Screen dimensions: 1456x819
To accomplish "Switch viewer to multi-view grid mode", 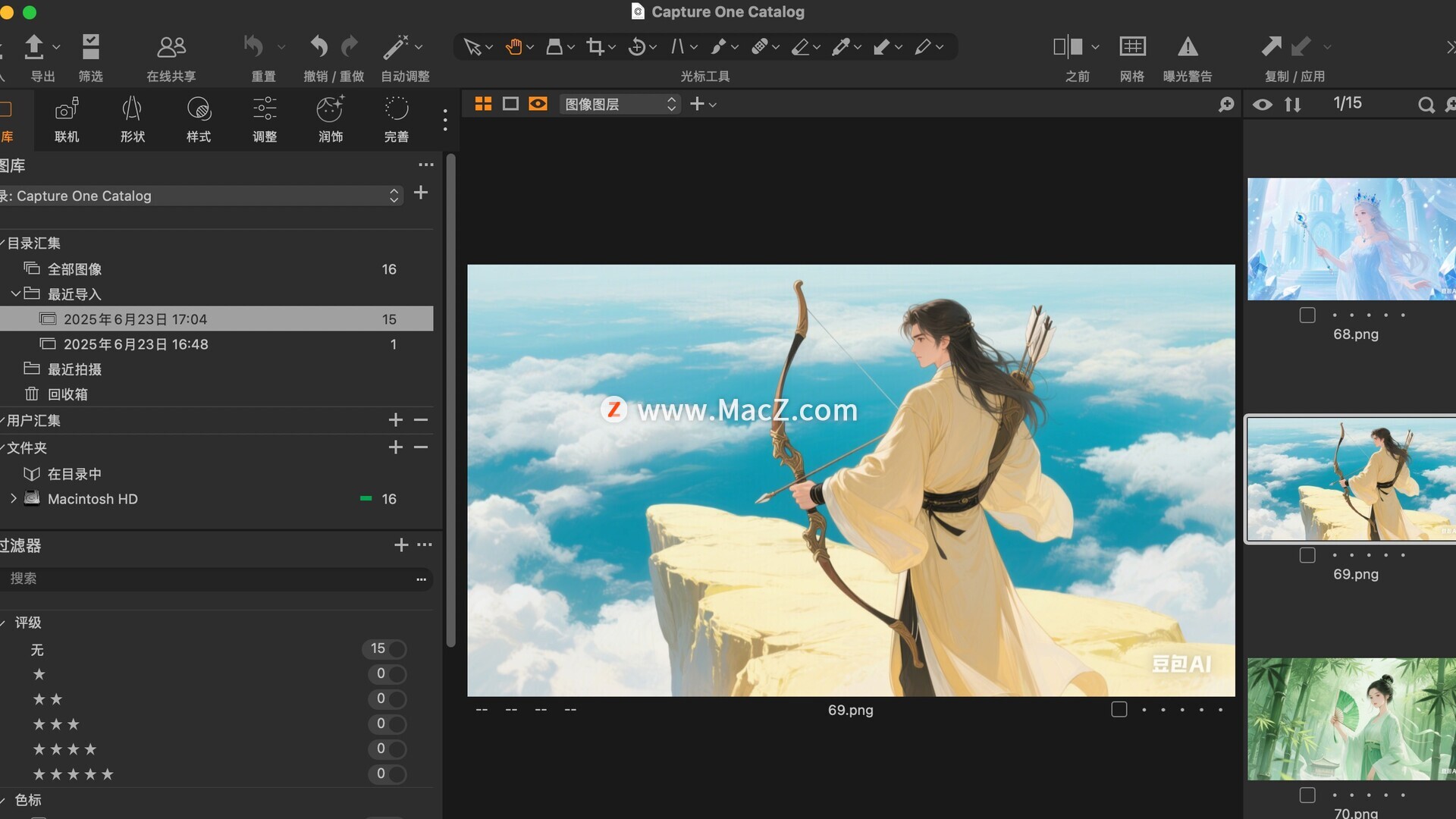I will [x=483, y=104].
